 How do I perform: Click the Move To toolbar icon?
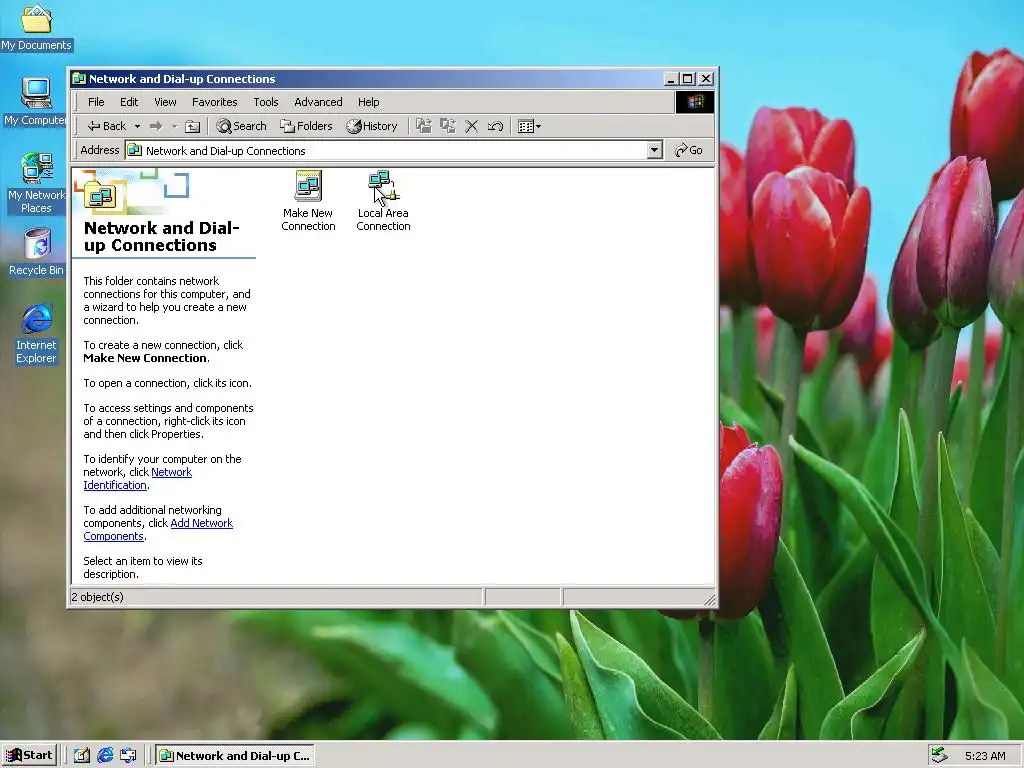pos(424,126)
